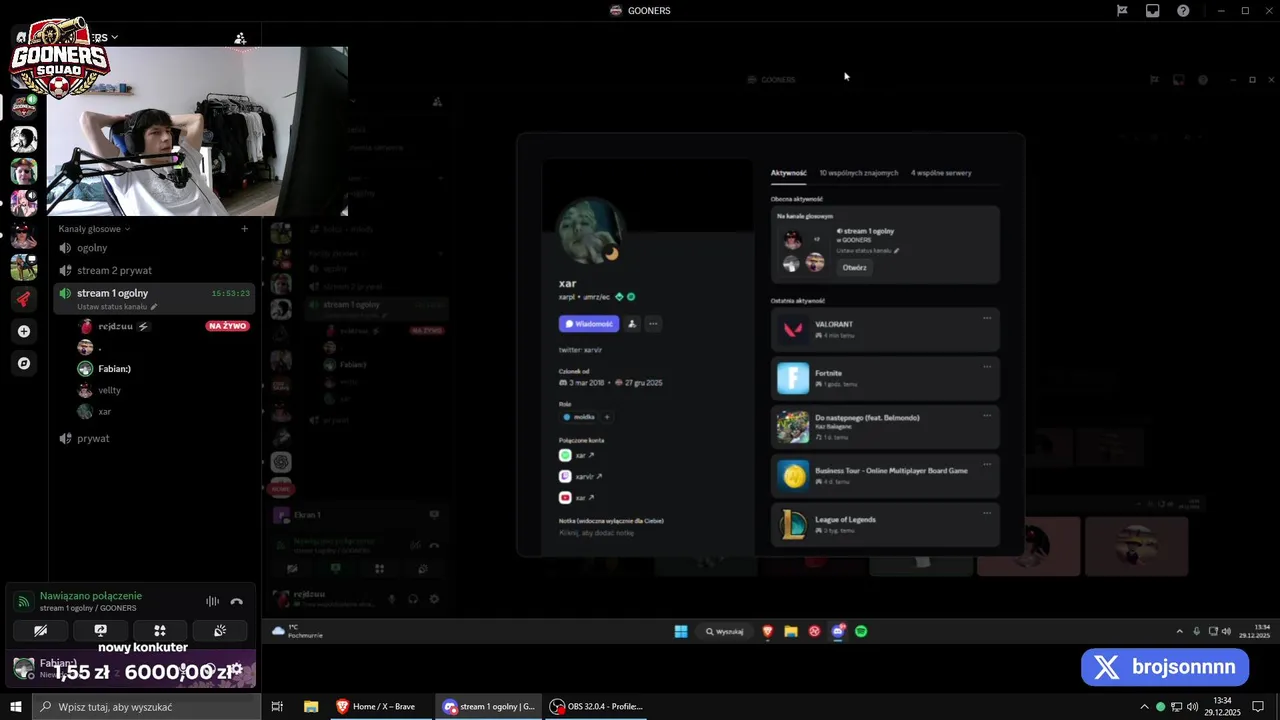Click the note field Kliknij, aby dodać notkę
This screenshot has width=1280, height=720.
596,533
